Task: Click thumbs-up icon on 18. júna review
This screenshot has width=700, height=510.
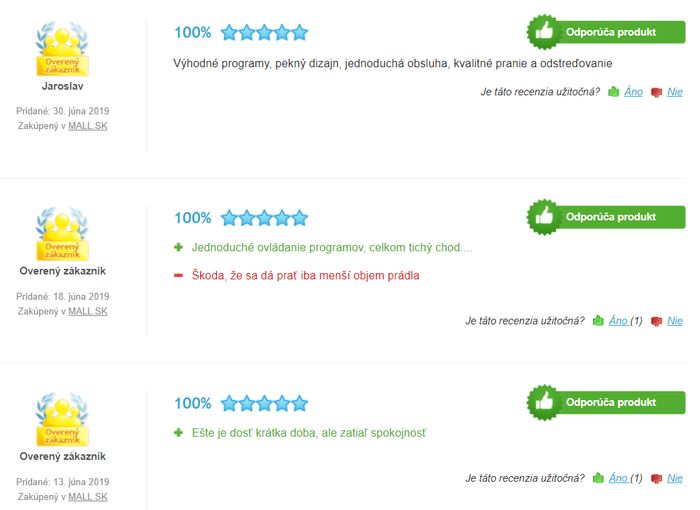Action: point(598,320)
